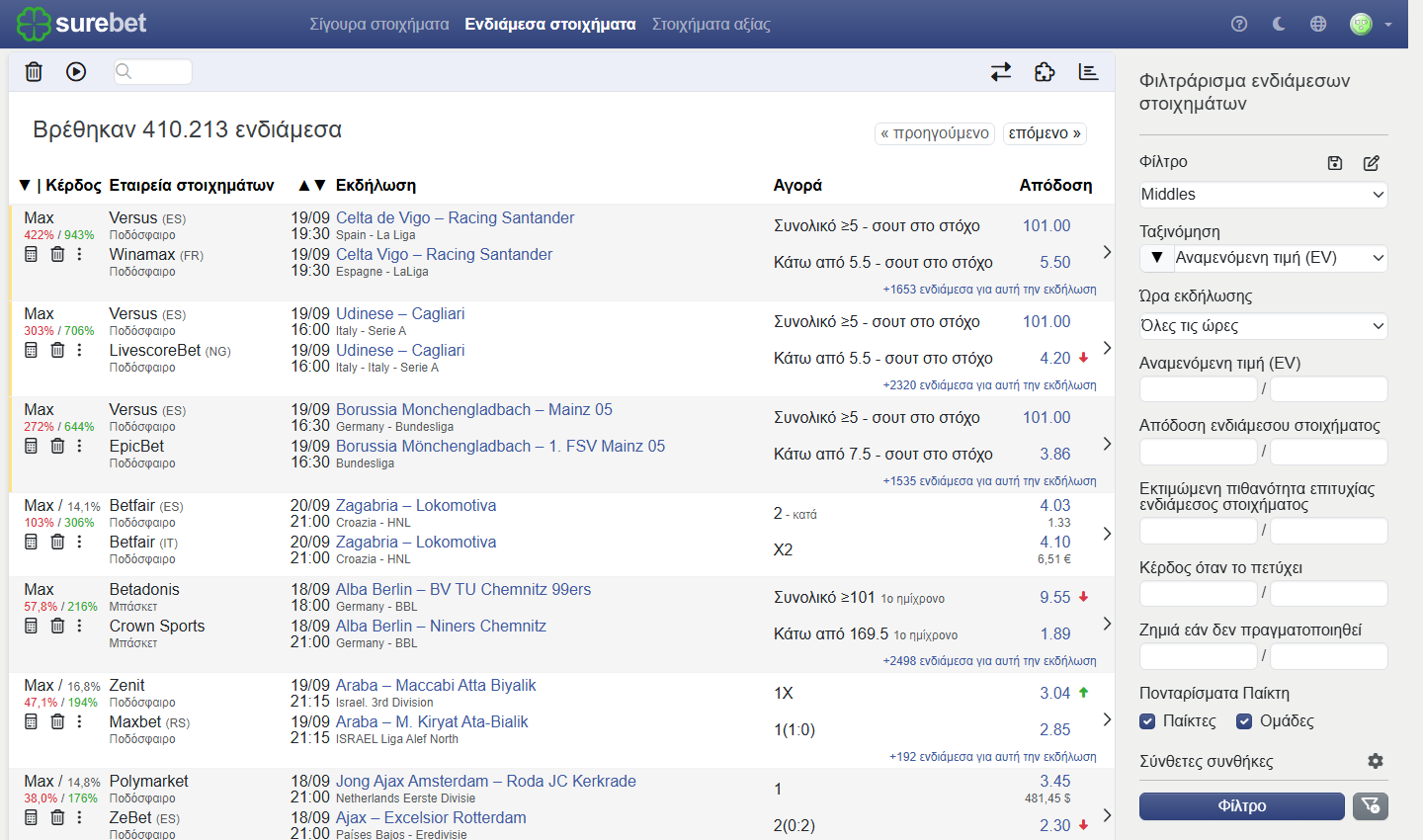This screenshot has width=1423, height=840.
Task: Click the puzzle piece extension icon
Action: click(x=1045, y=71)
